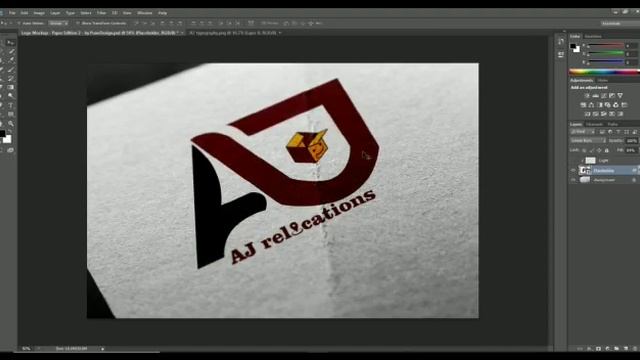Image resolution: width=640 pixels, height=360 pixels.
Task: Add a Channel Mixer adjustment
Action: (616, 105)
